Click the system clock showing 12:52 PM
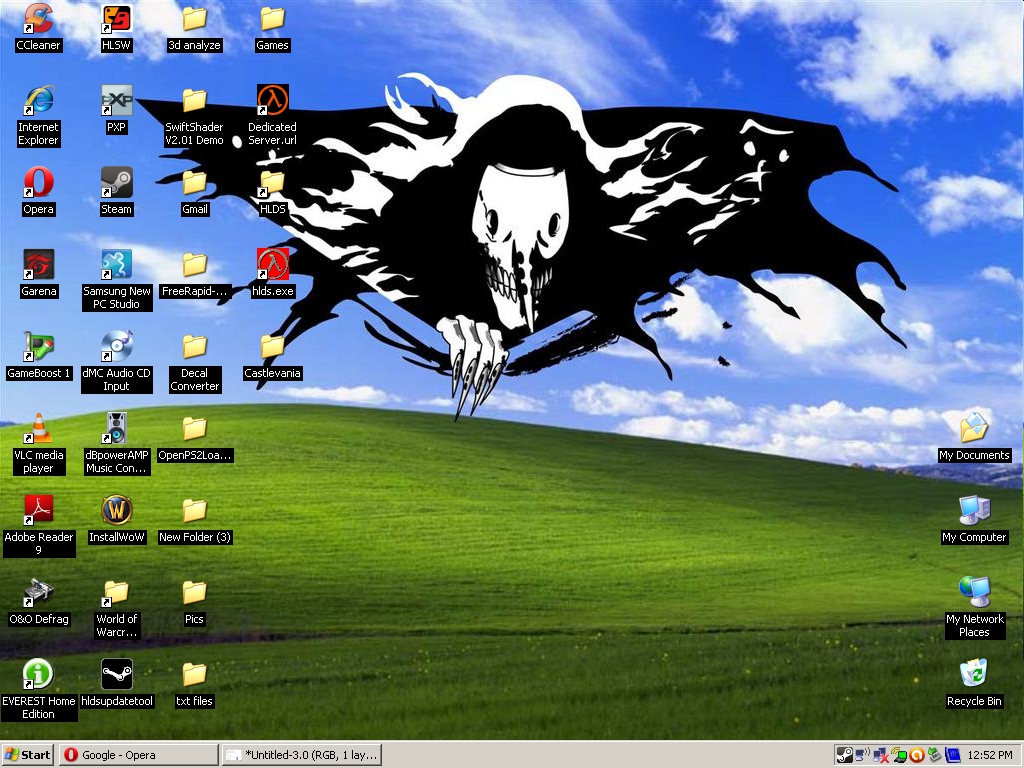Image resolution: width=1024 pixels, height=768 pixels. [990, 755]
